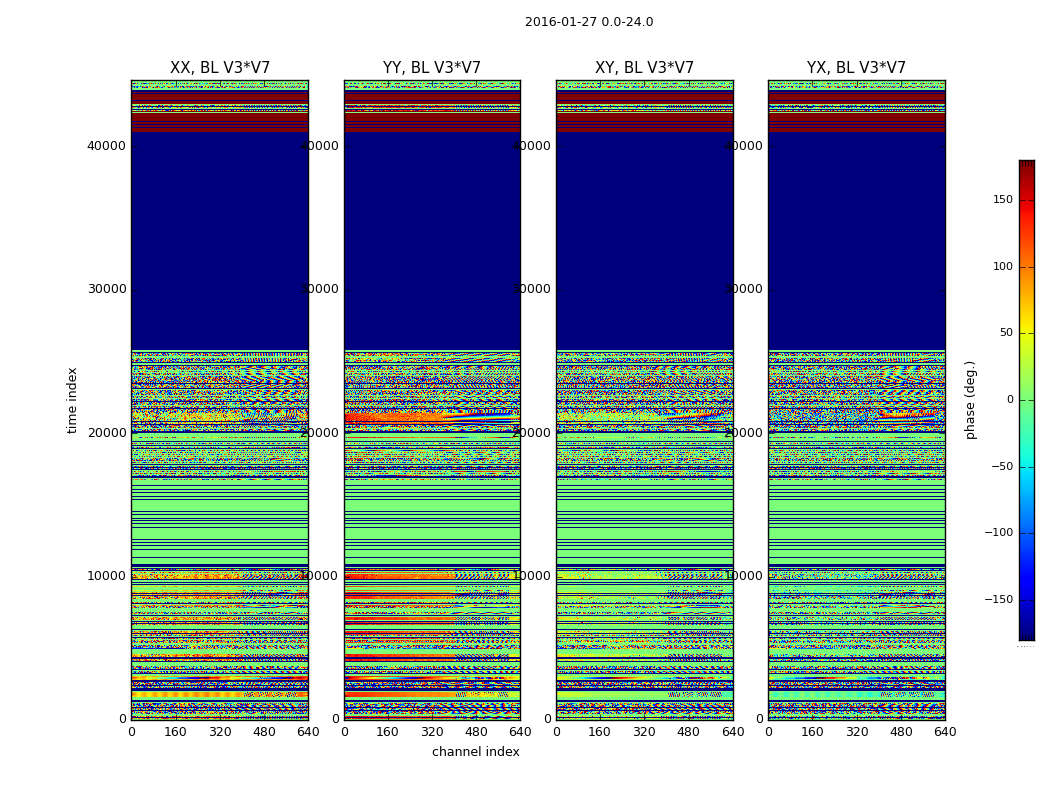Click the orange band near 21000 in YY plot
1050x800 pixels.
tap(400, 418)
